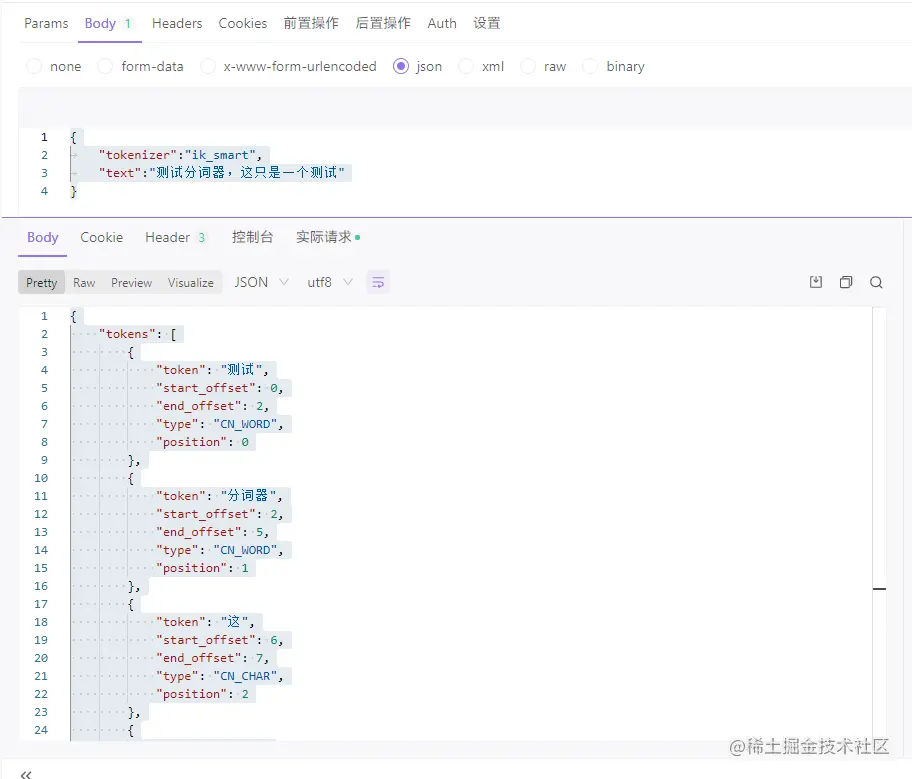Click the "token": "这" line
Viewport: 912px width, 779px height.
coord(205,623)
